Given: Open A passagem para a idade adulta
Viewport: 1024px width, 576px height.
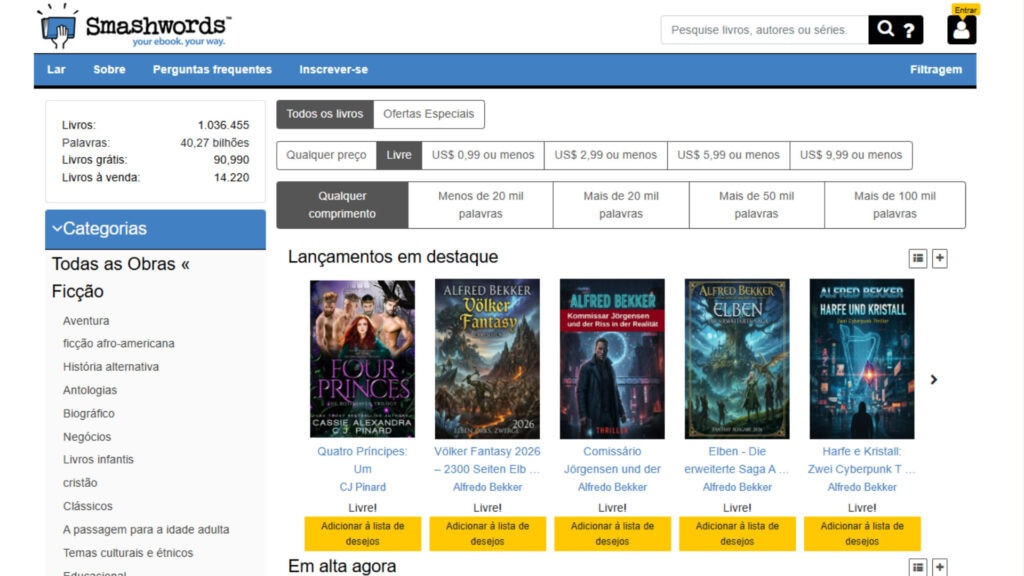Looking at the screenshot, I should point(146,530).
